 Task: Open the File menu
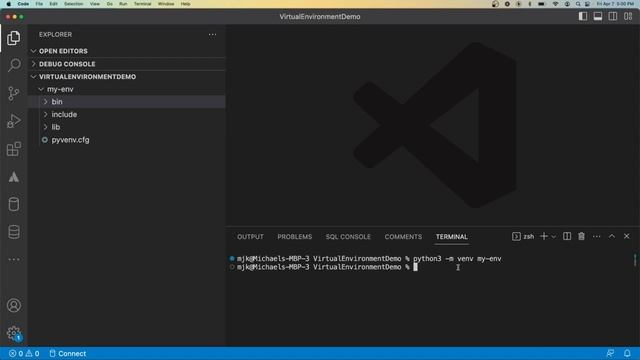39,4
